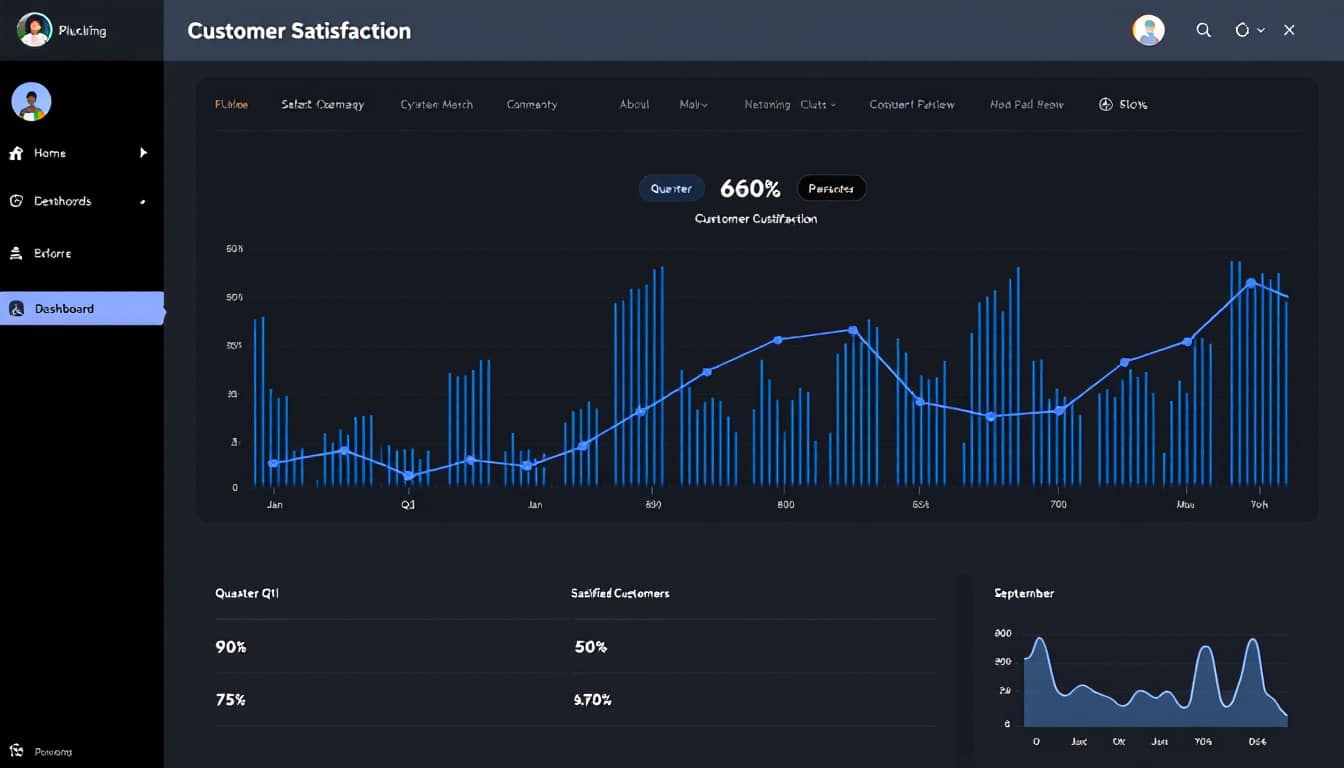Viewport: 1344px width, 768px height.
Task: Select the orange highlighted first tab
Action: (231, 104)
